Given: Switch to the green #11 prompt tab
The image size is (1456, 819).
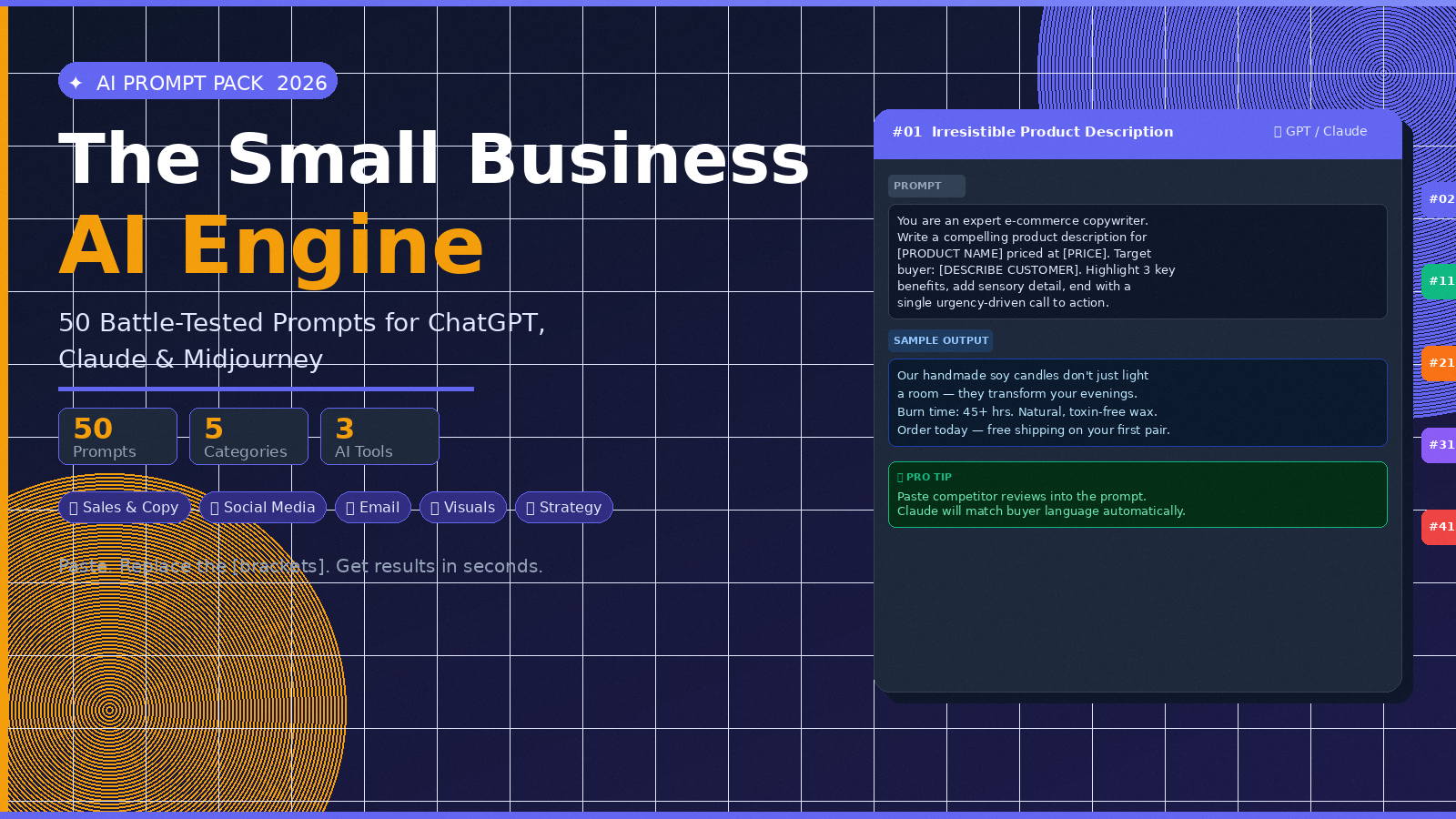Looking at the screenshot, I should click(1439, 281).
